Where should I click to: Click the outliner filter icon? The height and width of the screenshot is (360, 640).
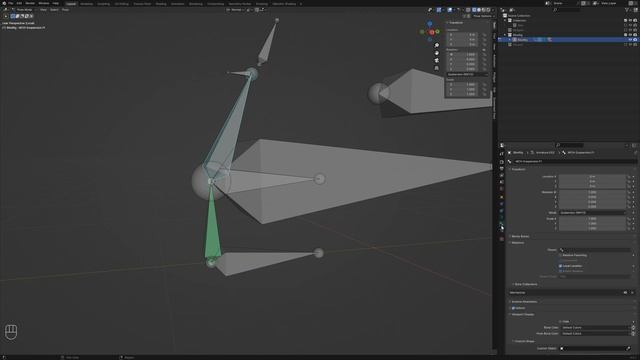pos(627,10)
